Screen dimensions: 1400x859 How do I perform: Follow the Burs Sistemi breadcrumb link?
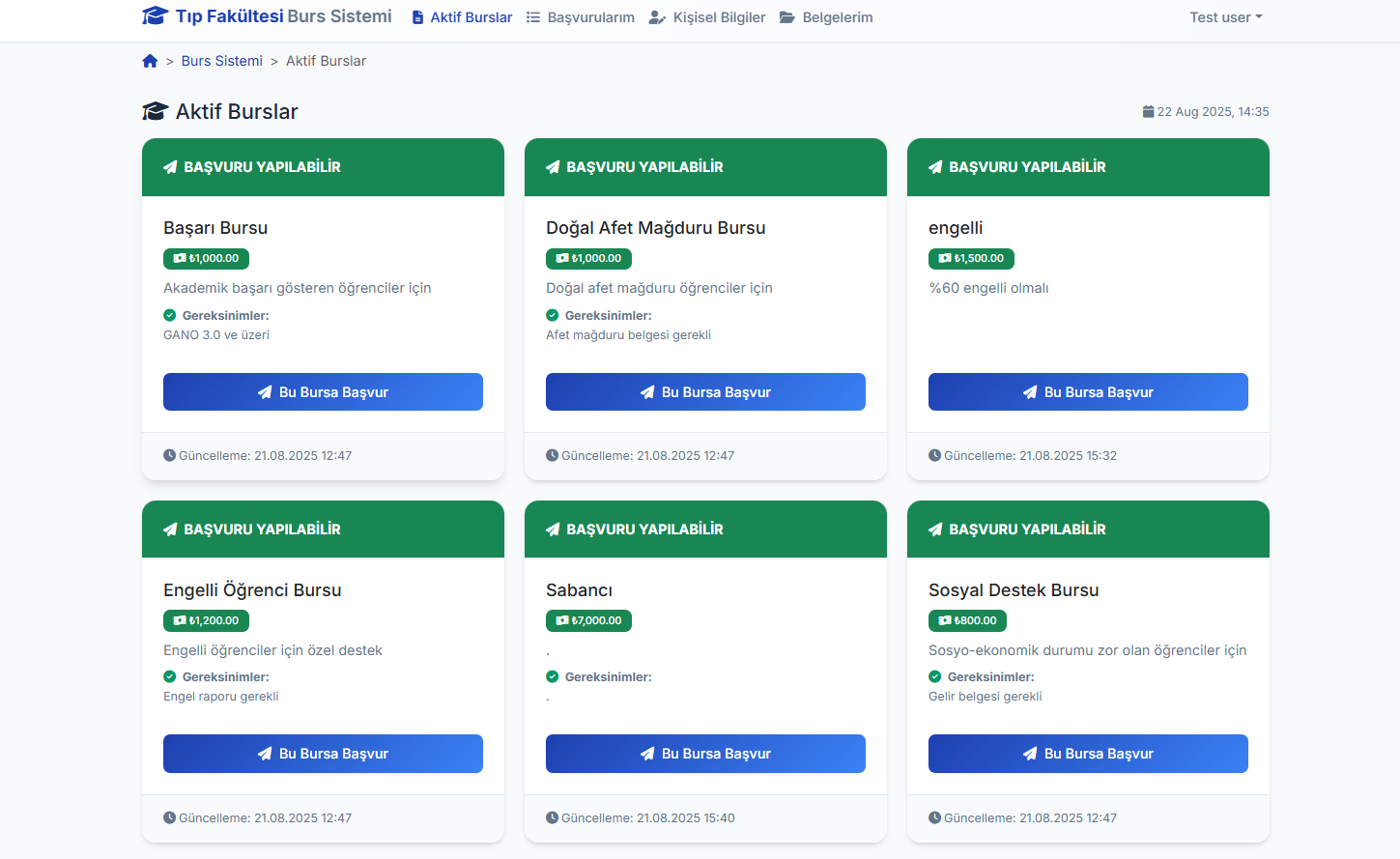[x=222, y=61]
